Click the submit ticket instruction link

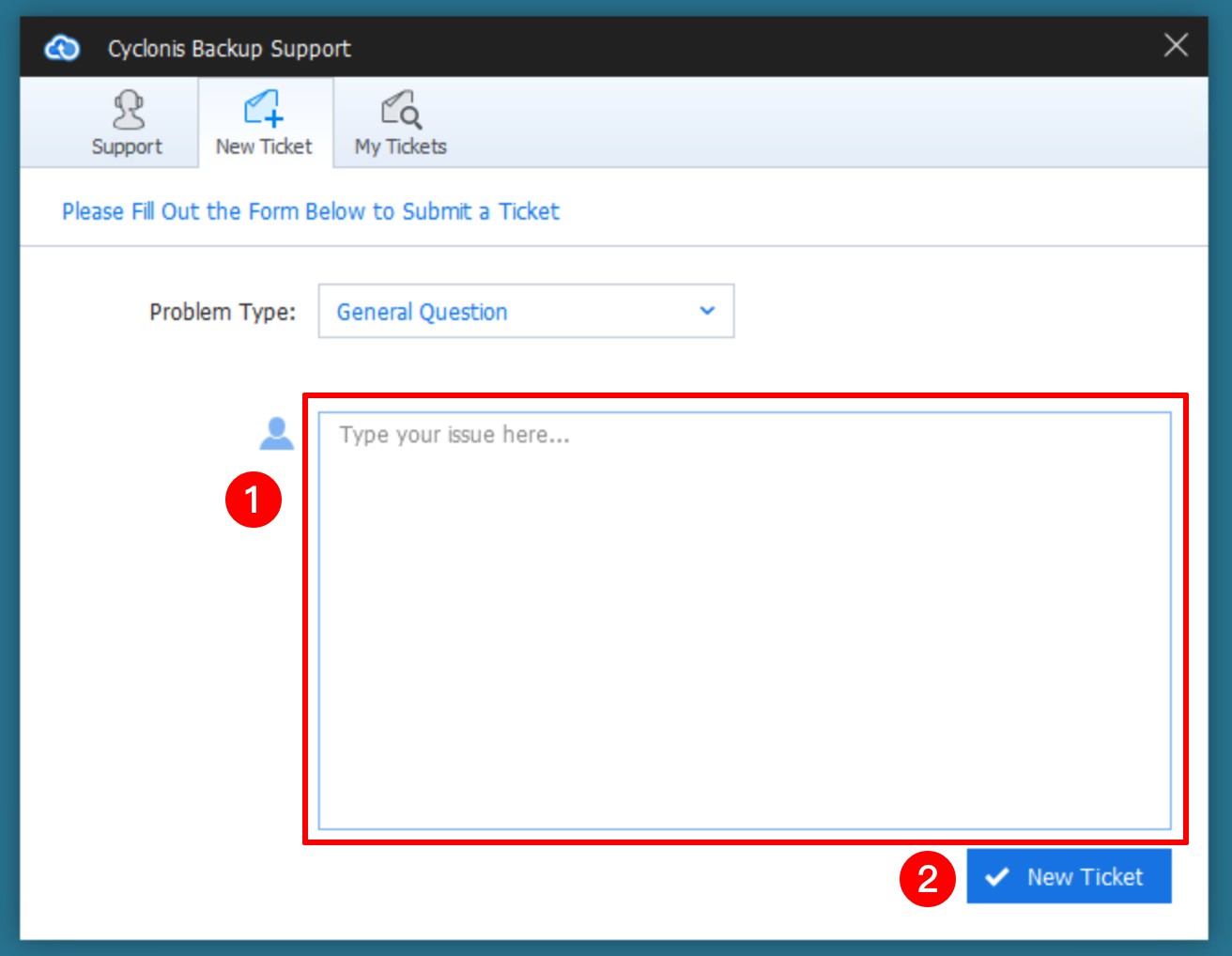tap(309, 211)
